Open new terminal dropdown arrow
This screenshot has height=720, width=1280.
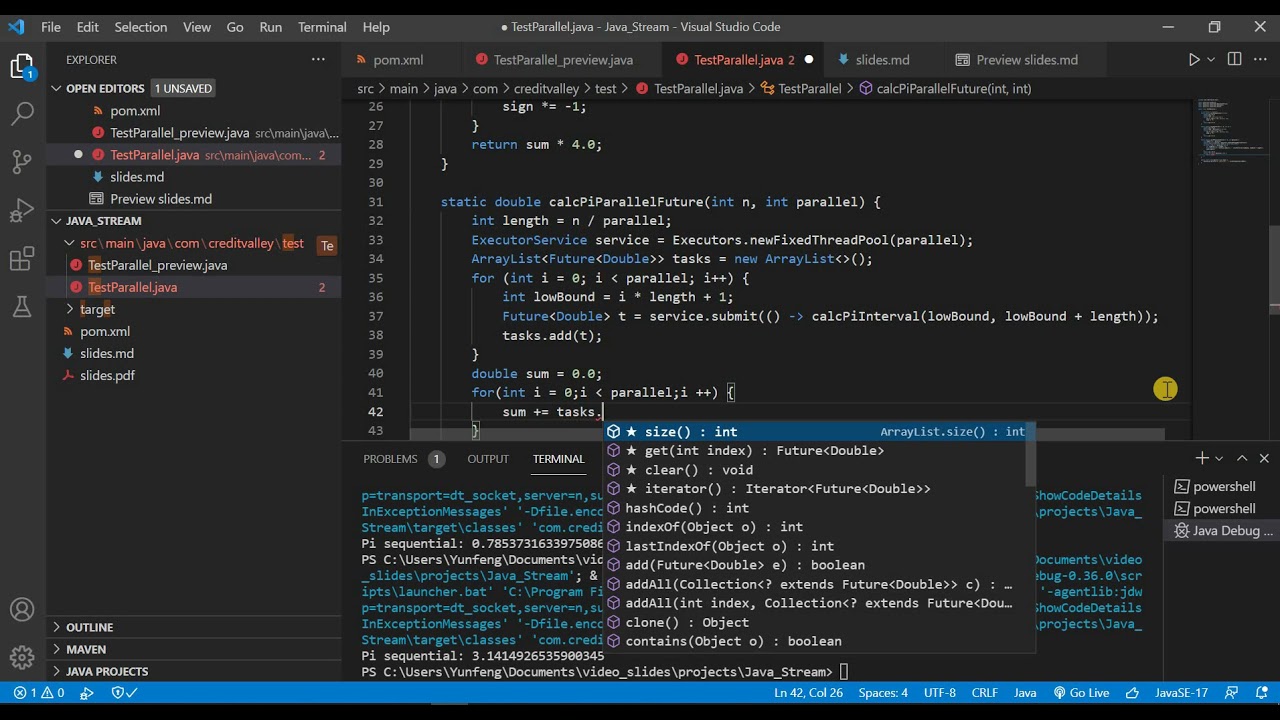pyautogui.click(x=1218, y=458)
